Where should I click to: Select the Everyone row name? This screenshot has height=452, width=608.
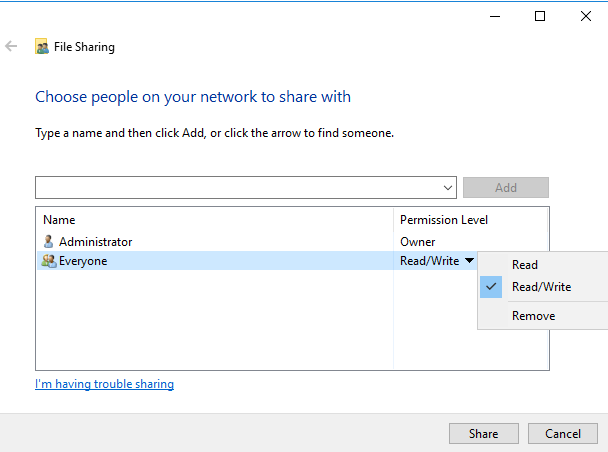83,261
